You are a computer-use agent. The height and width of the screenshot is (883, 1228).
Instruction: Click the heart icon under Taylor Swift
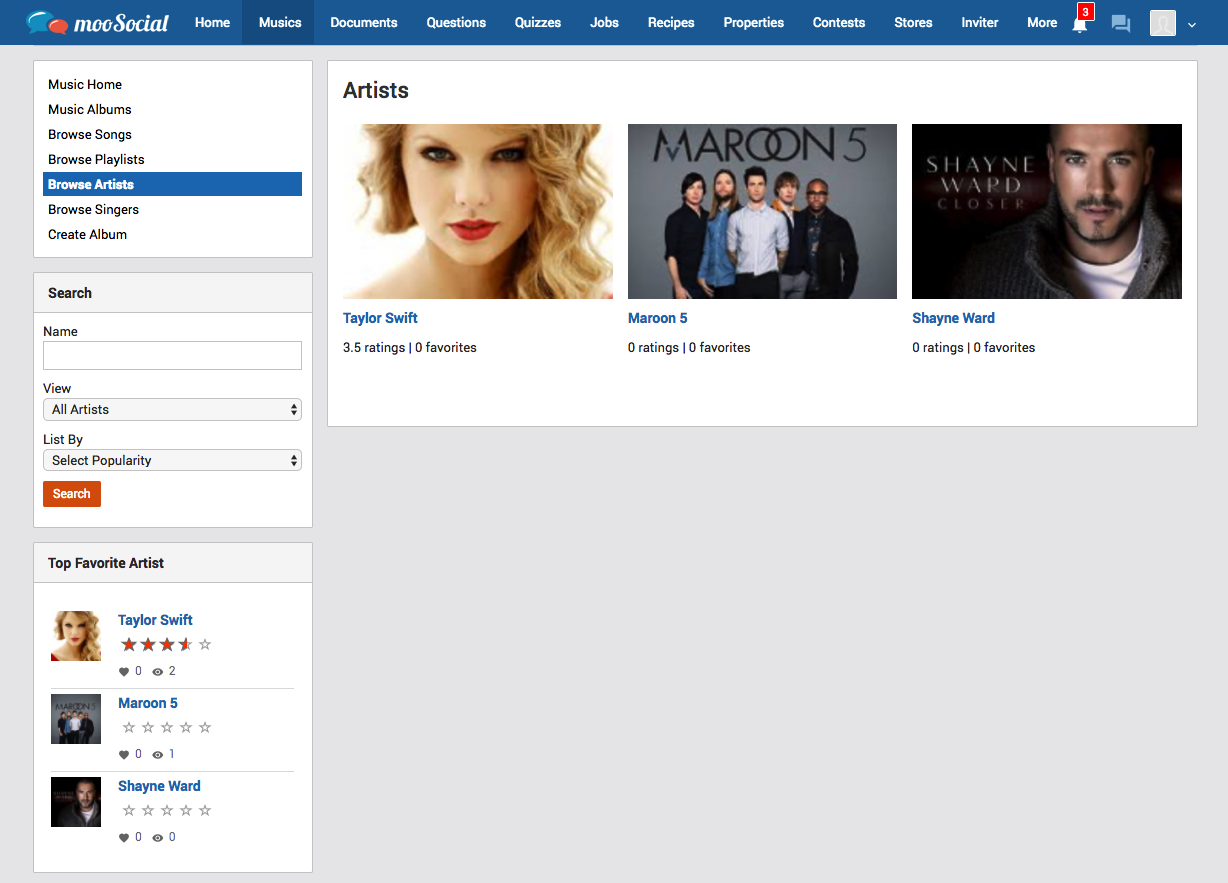[x=124, y=672]
